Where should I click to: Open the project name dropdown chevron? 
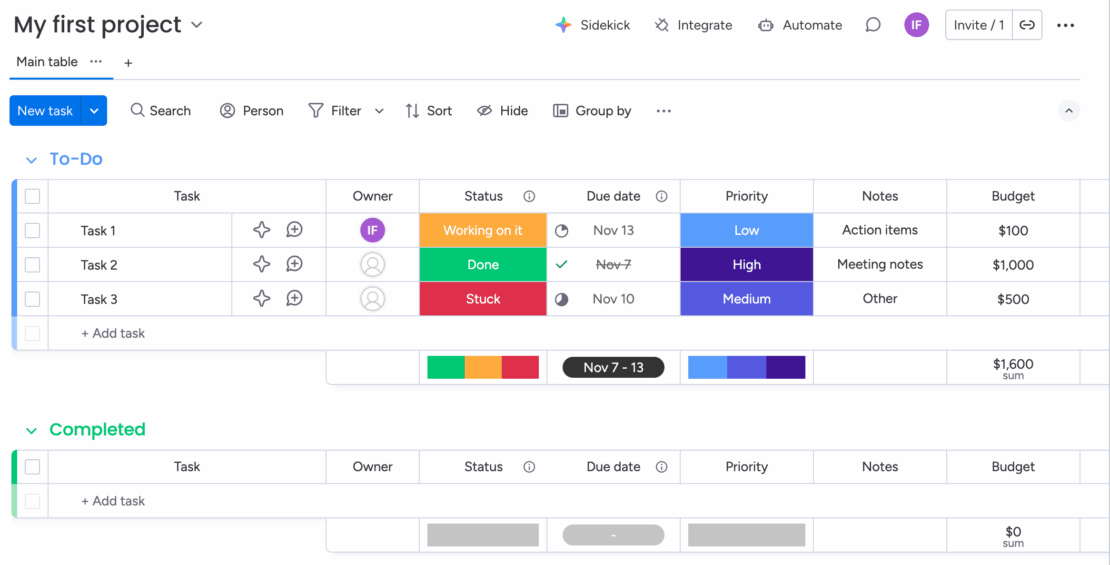[197, 25]
